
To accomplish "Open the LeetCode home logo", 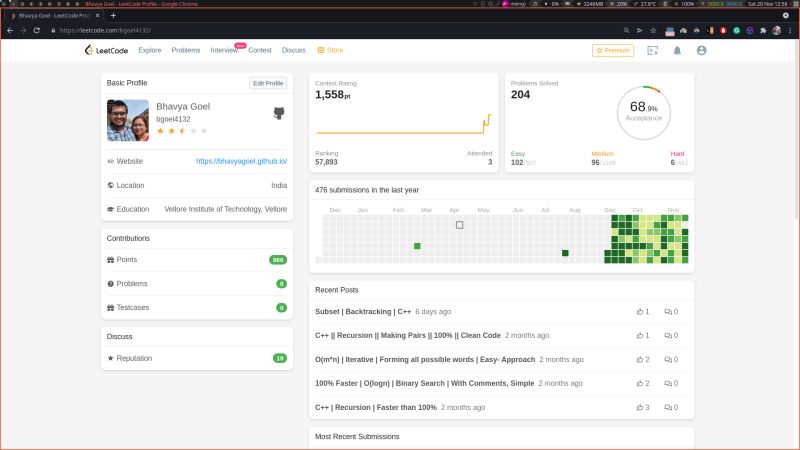I will 106,50.
